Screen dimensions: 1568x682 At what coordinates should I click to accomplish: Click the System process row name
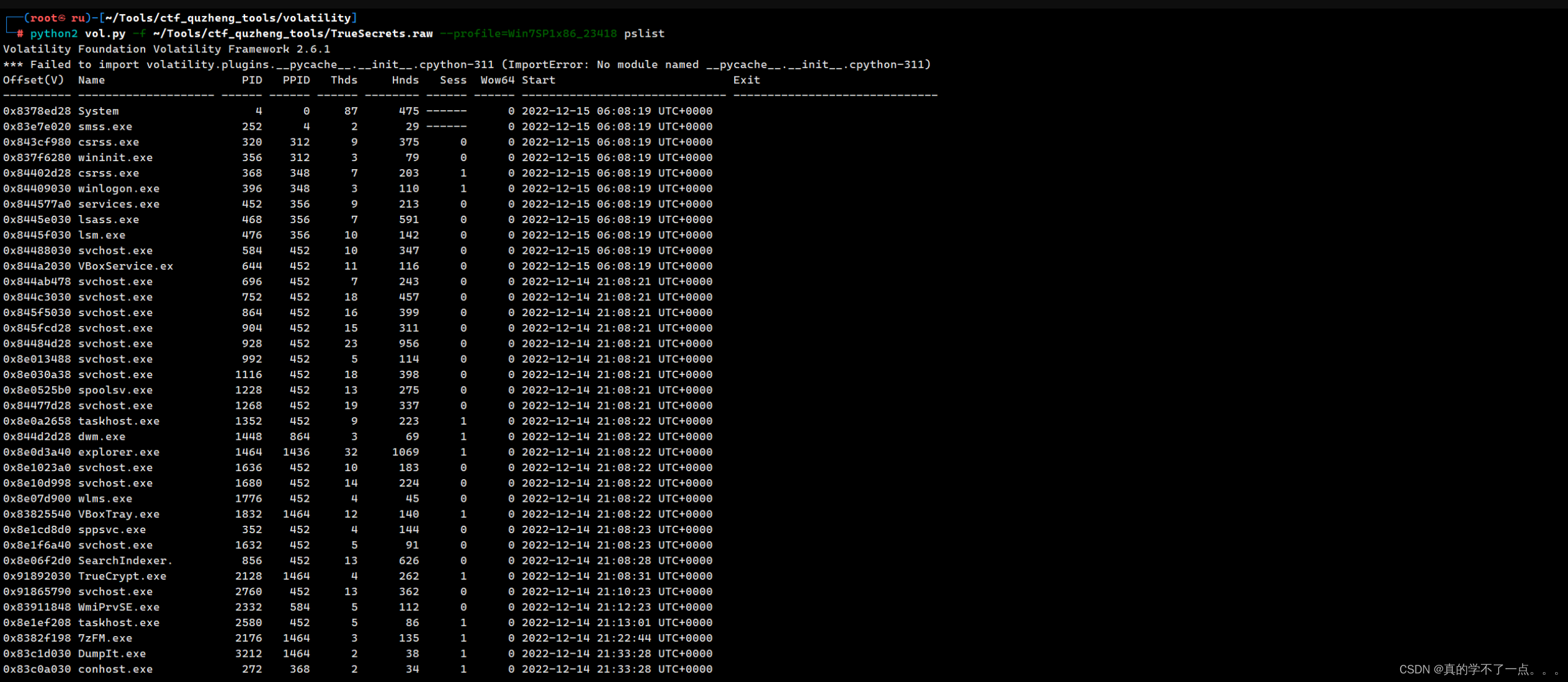pyautogui.click(x=98, y=111)
